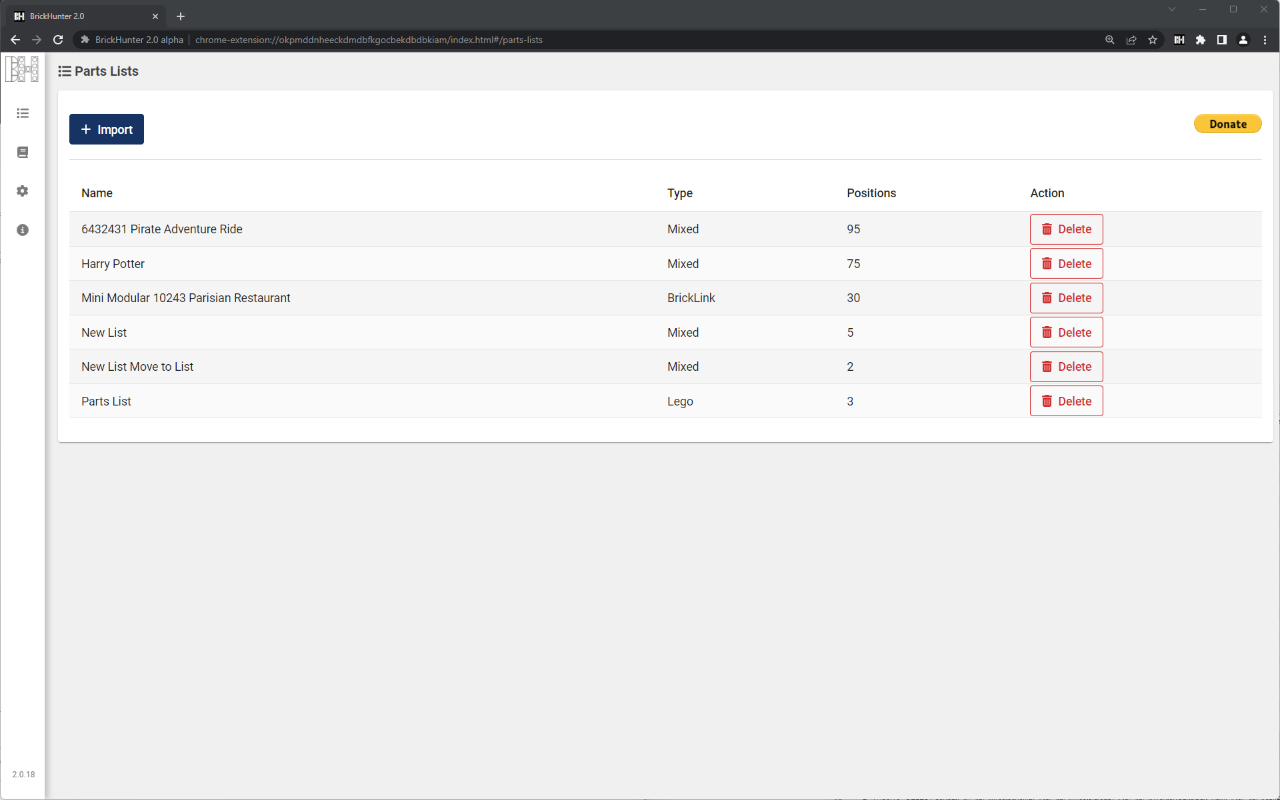Click the Name column header
1280x800 pixels.
[x=97, y=193]
